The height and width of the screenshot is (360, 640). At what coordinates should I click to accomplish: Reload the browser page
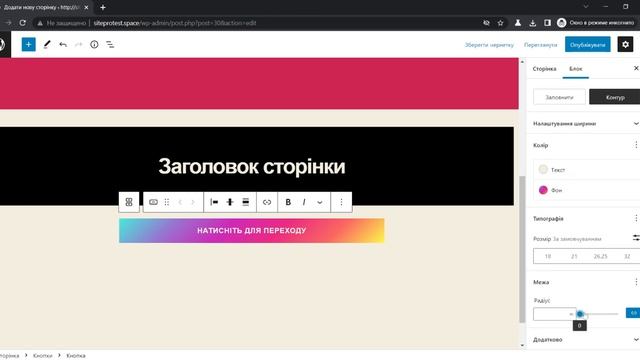(x=22, y=23)
